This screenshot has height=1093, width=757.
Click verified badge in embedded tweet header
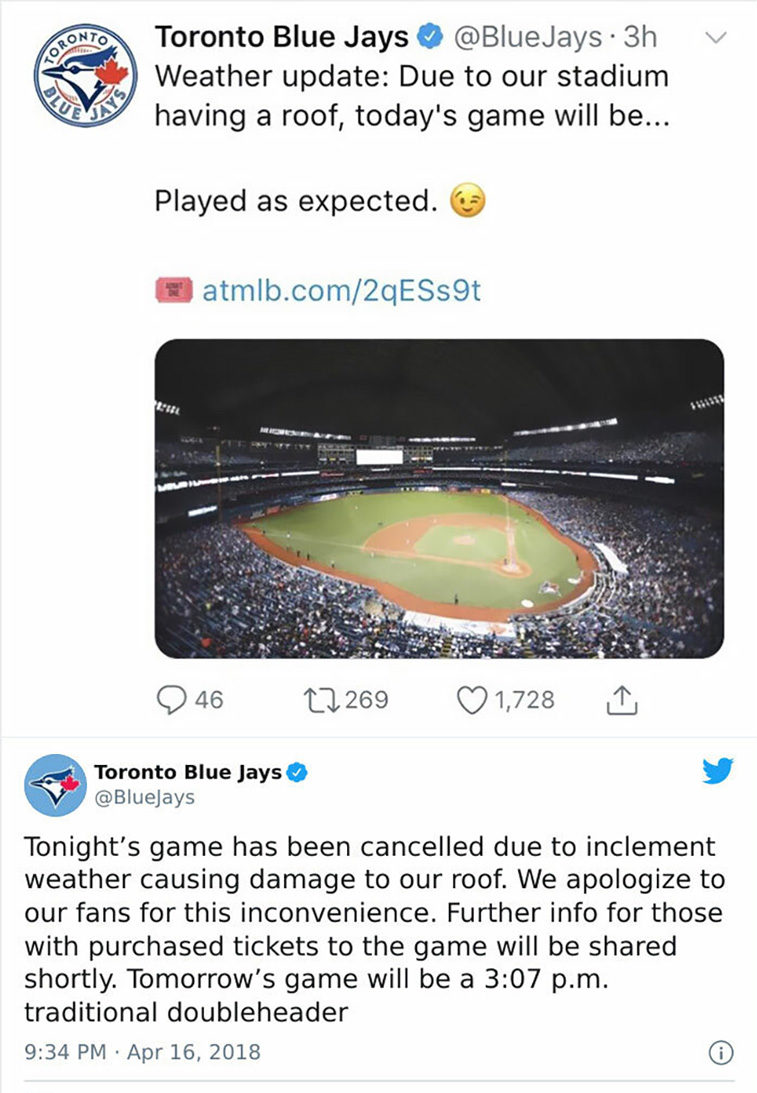(x=298, y=772)
